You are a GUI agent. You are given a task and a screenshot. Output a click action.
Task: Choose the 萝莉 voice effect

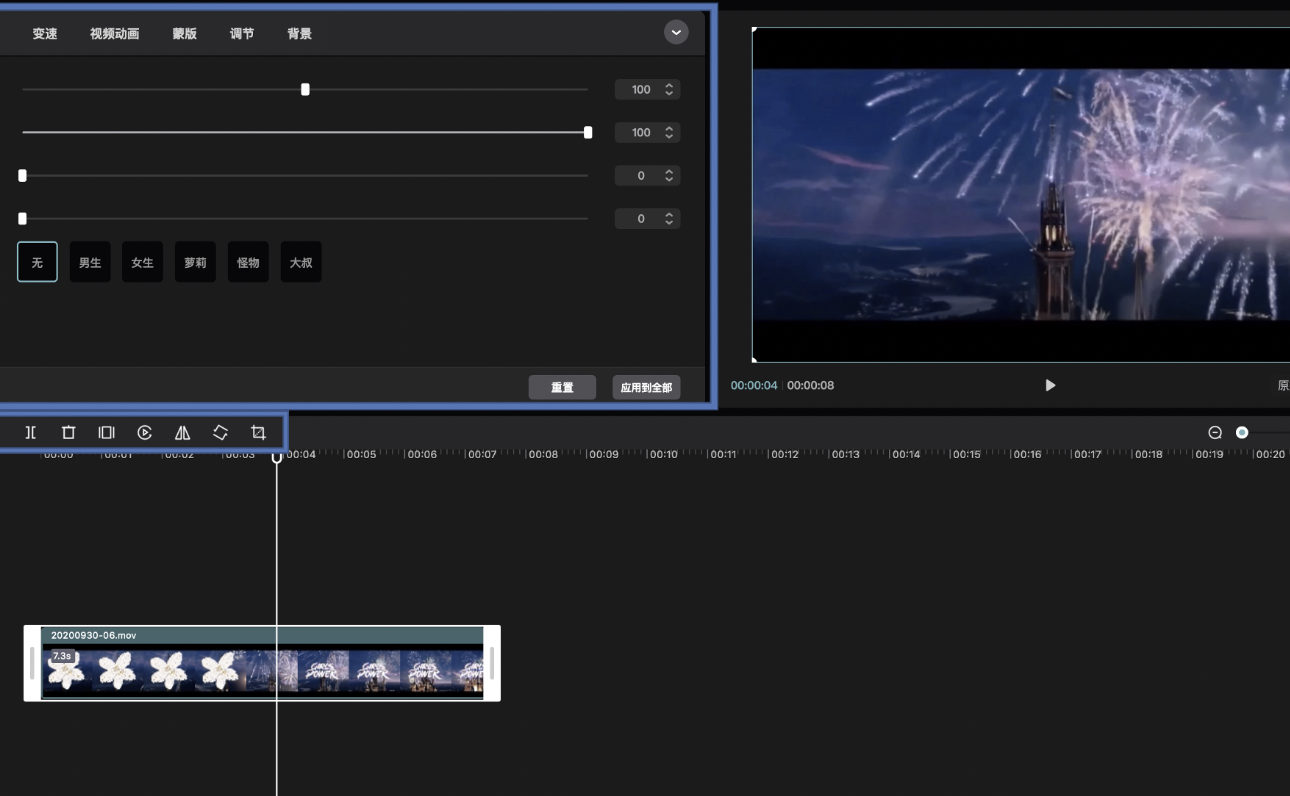[195, 262]
